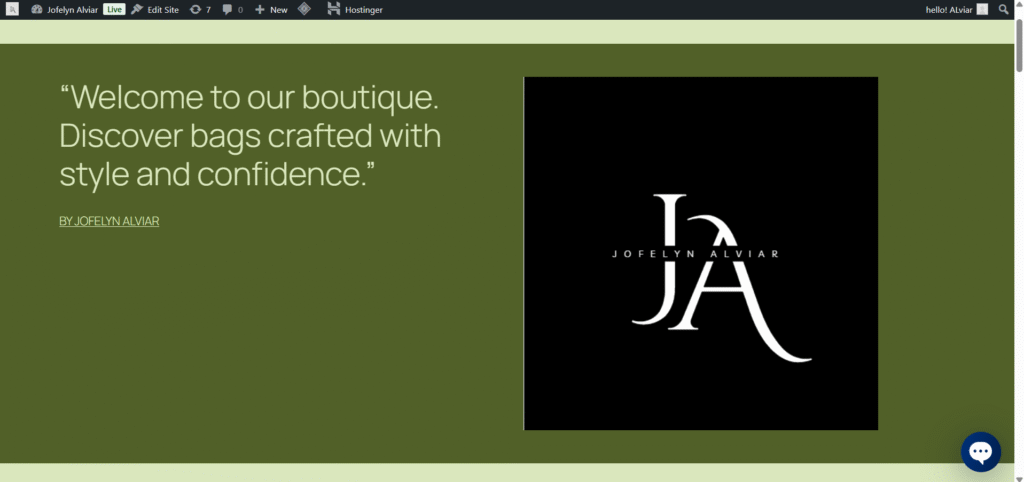Click the JA logo image
This screenshot has height=482, width=1024.
[x=700, y=253]
